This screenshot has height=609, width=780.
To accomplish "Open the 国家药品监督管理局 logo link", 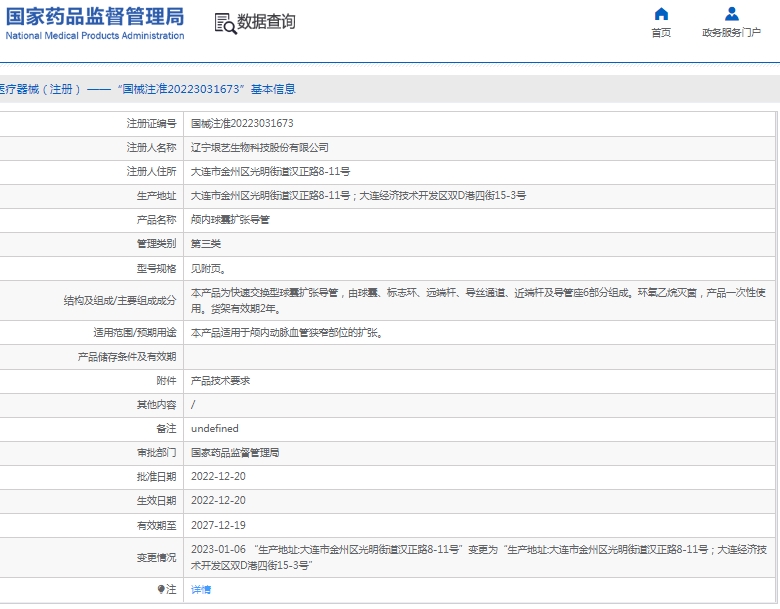I will point(95,23).
